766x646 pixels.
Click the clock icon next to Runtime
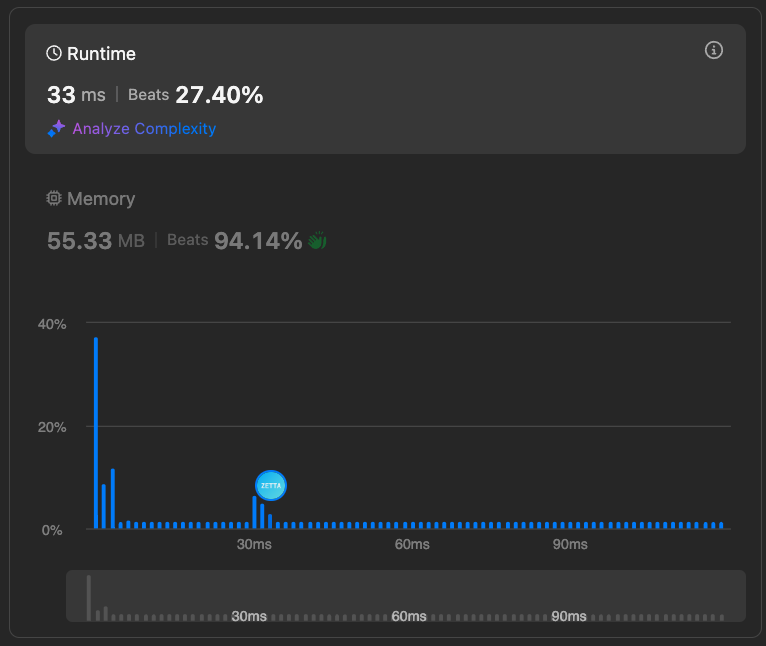pyautogui.click(x=54, y=53)
